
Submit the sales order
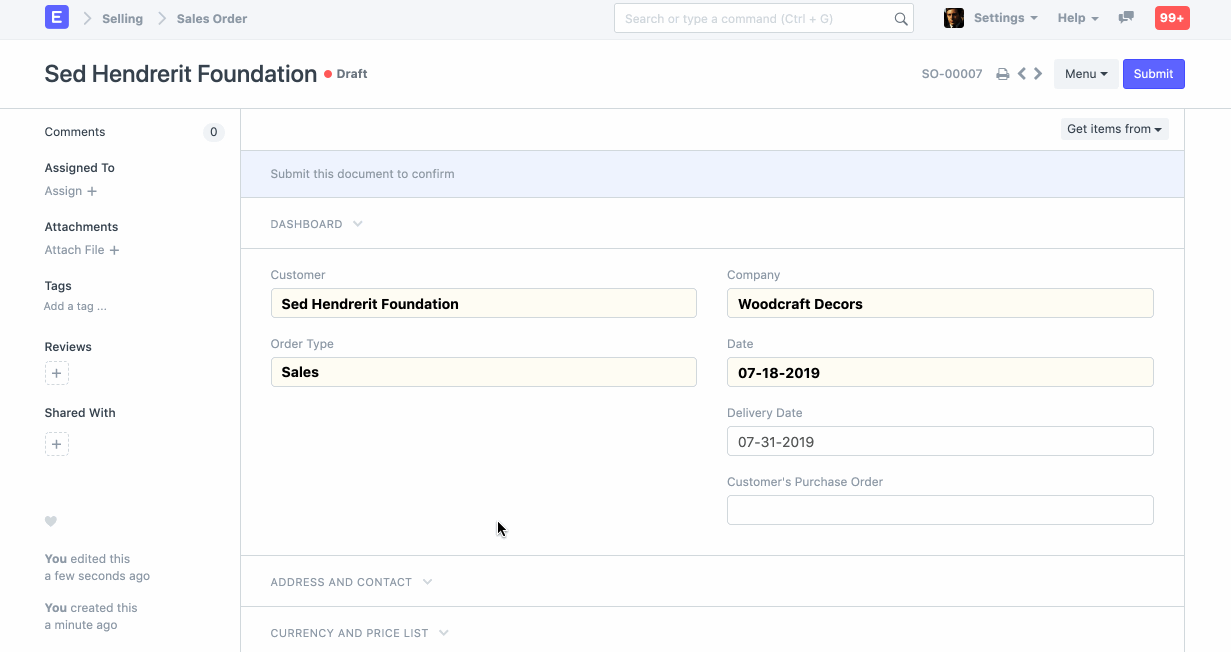pos(1153,74)
